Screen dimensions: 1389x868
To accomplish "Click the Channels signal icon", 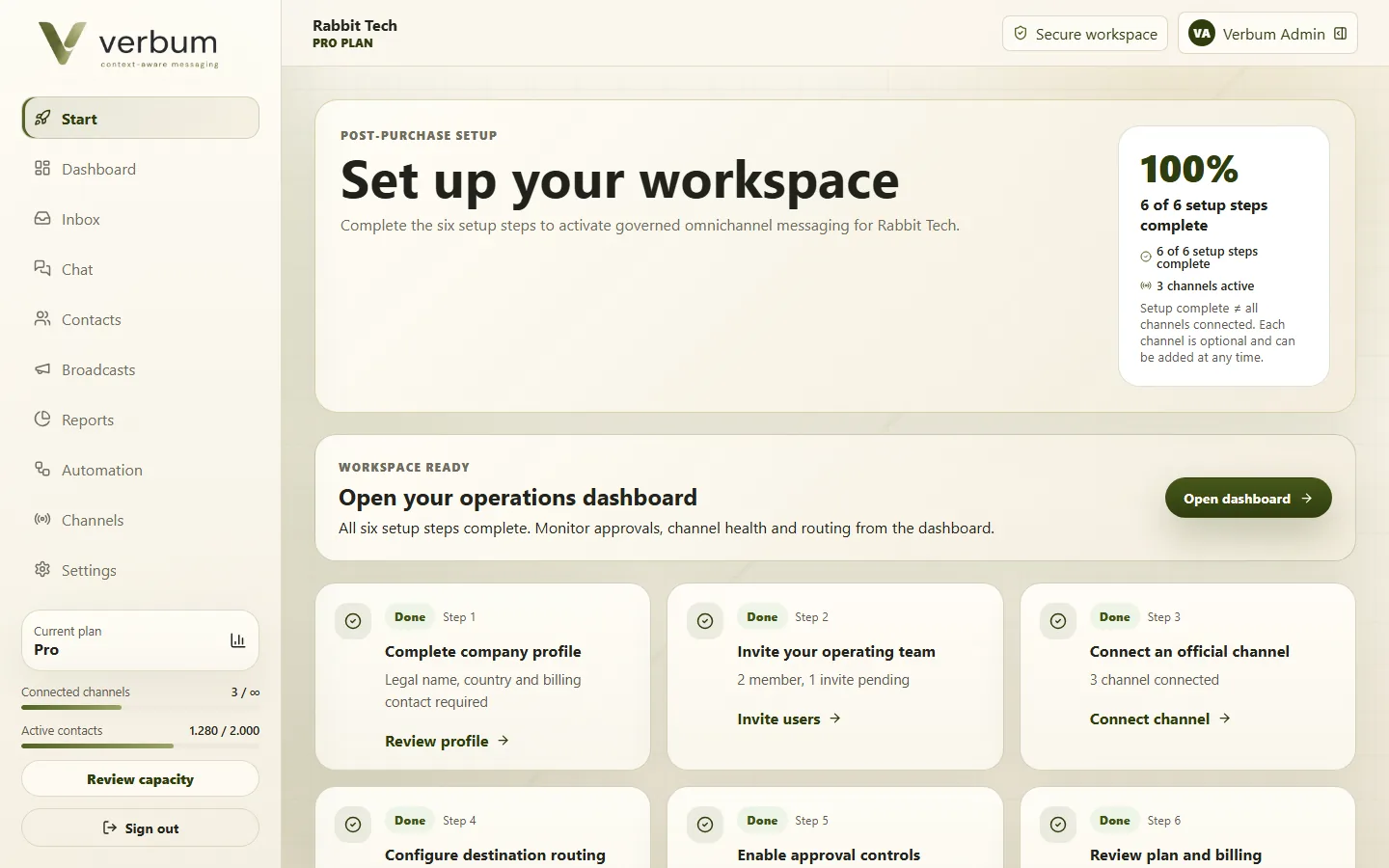I will tap(42, 520).
